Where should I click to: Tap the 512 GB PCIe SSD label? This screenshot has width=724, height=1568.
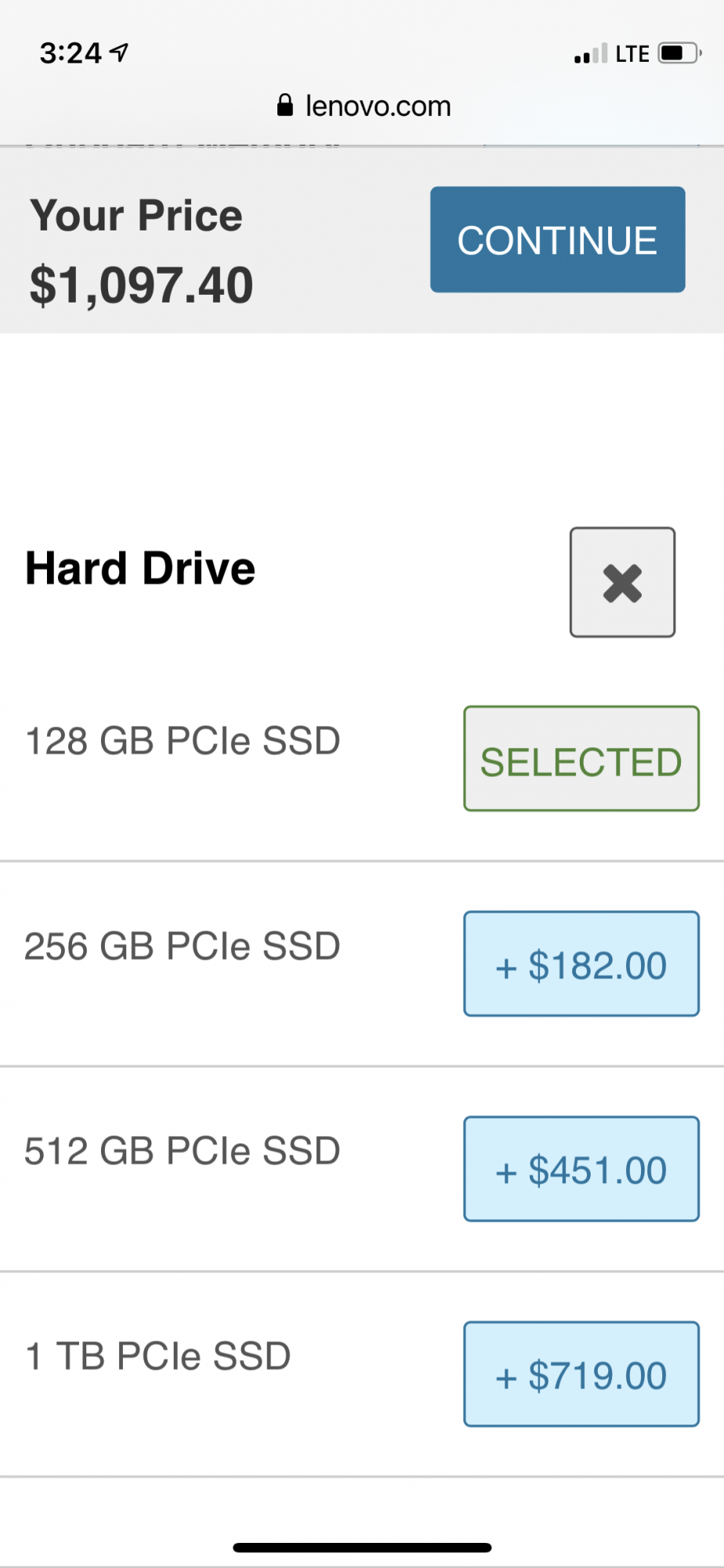point(183,1151)
